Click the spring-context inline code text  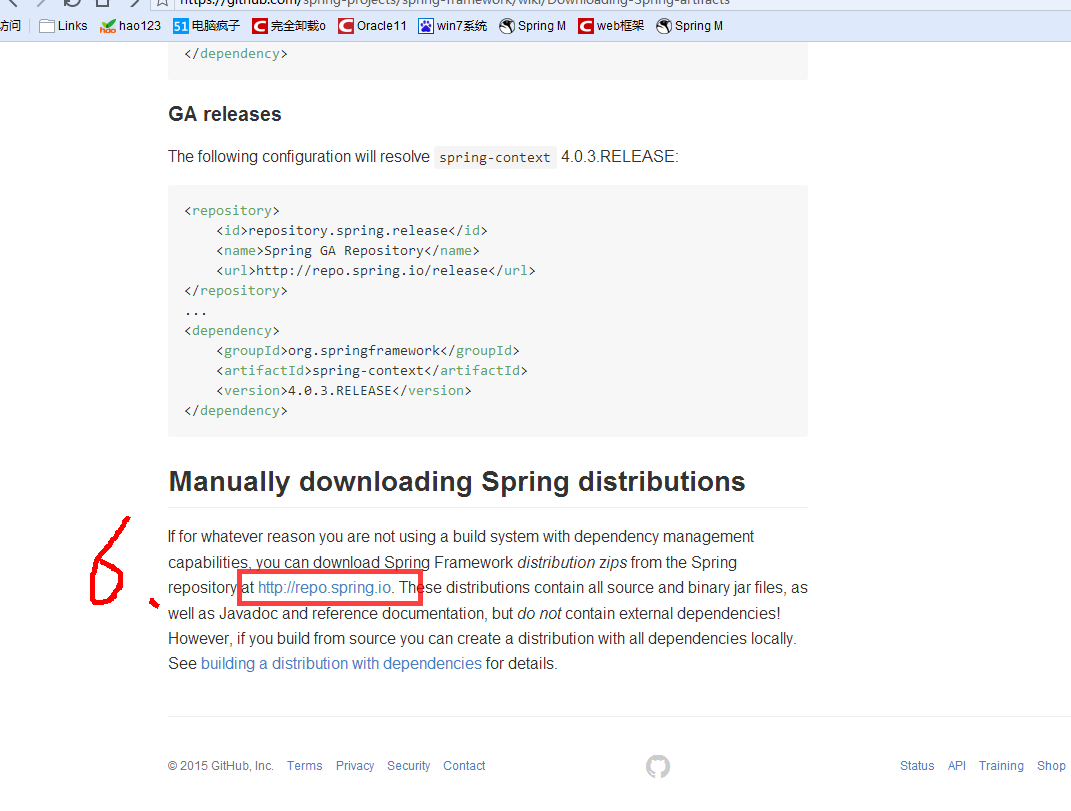[x=495, y=157]
